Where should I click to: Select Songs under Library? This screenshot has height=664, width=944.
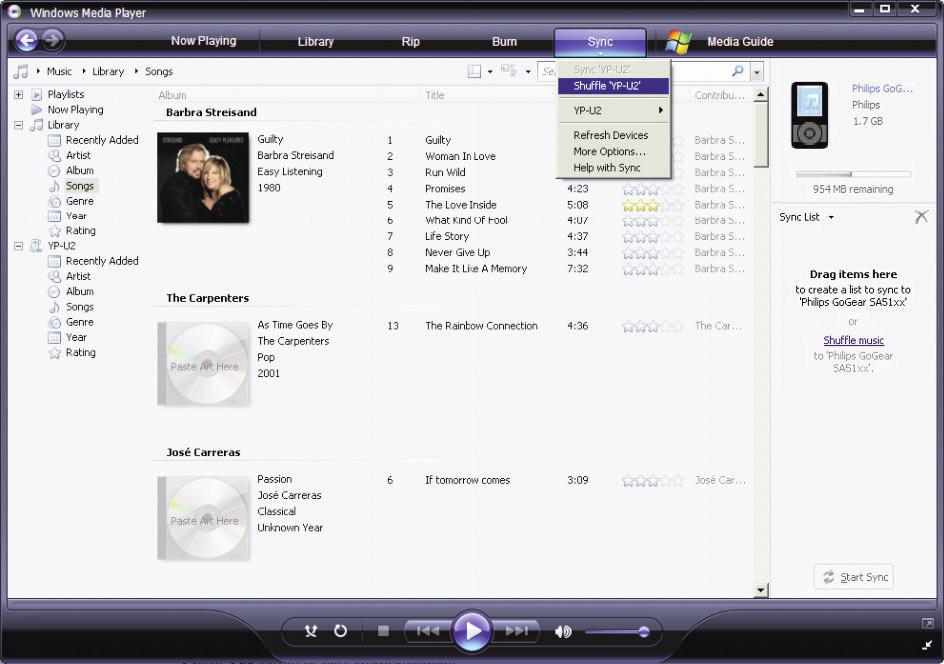pos(79,186)
